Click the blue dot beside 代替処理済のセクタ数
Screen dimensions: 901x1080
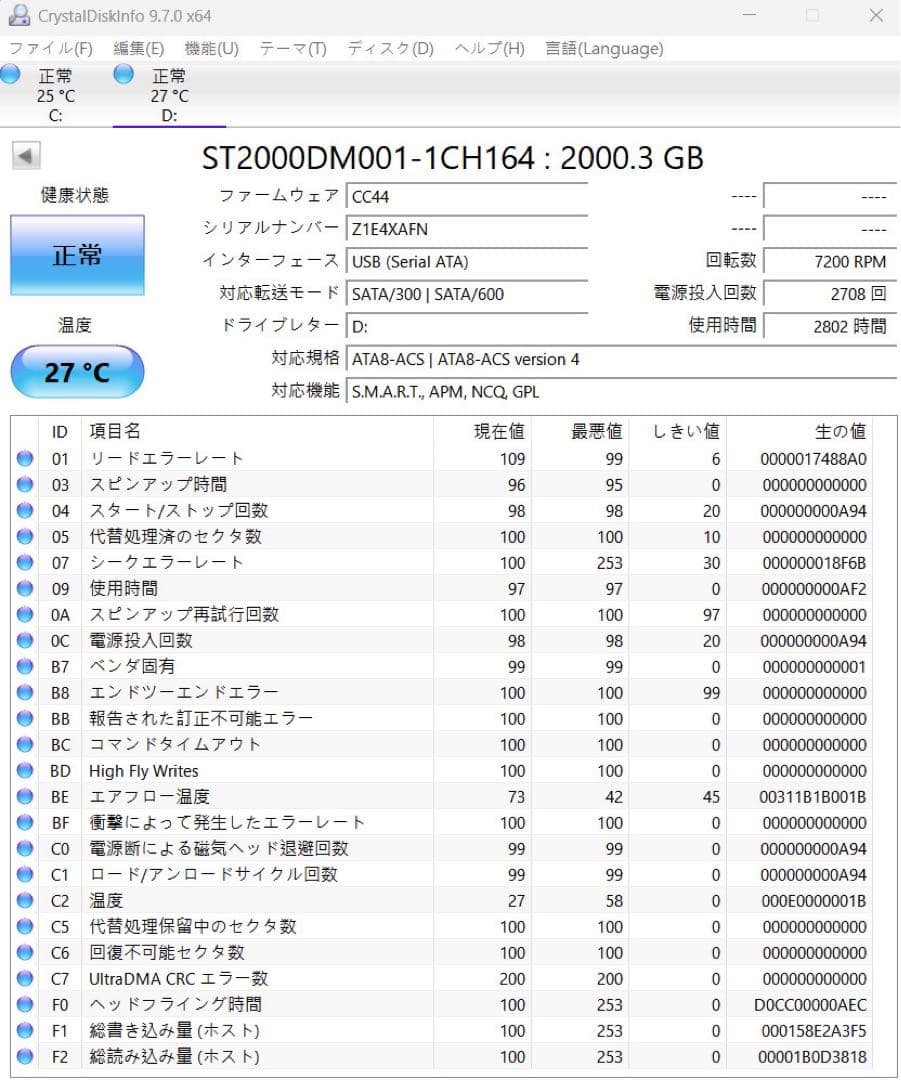(25, 536)
